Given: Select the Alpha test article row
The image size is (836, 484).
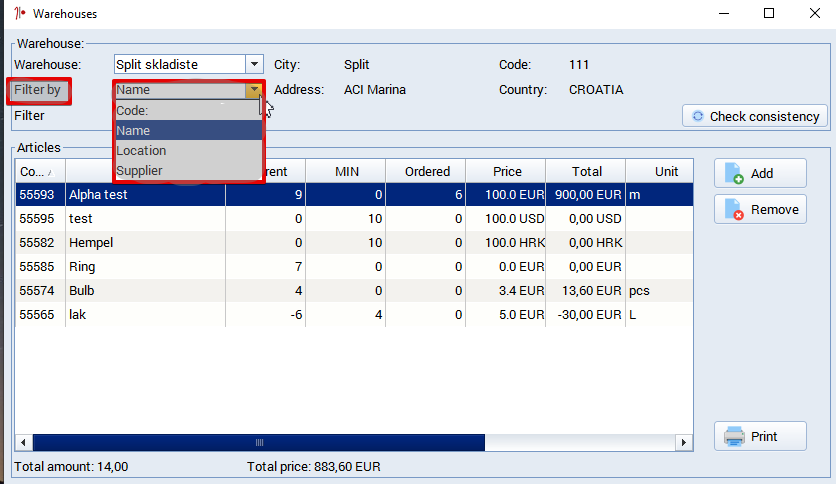Looking at the screenshot, I should click(x=354, y=195).
